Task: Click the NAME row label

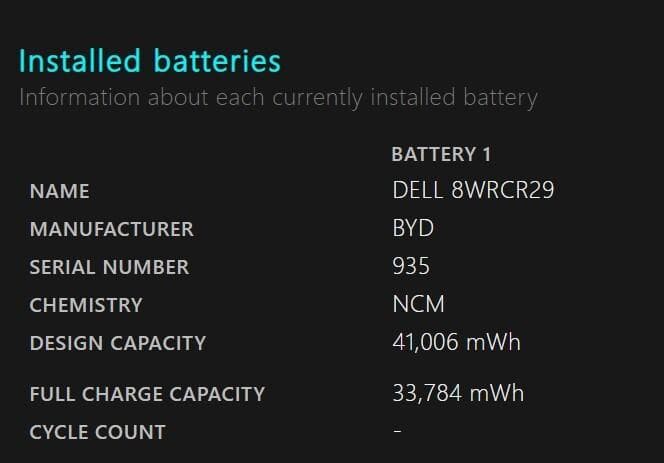Action: 59,191
